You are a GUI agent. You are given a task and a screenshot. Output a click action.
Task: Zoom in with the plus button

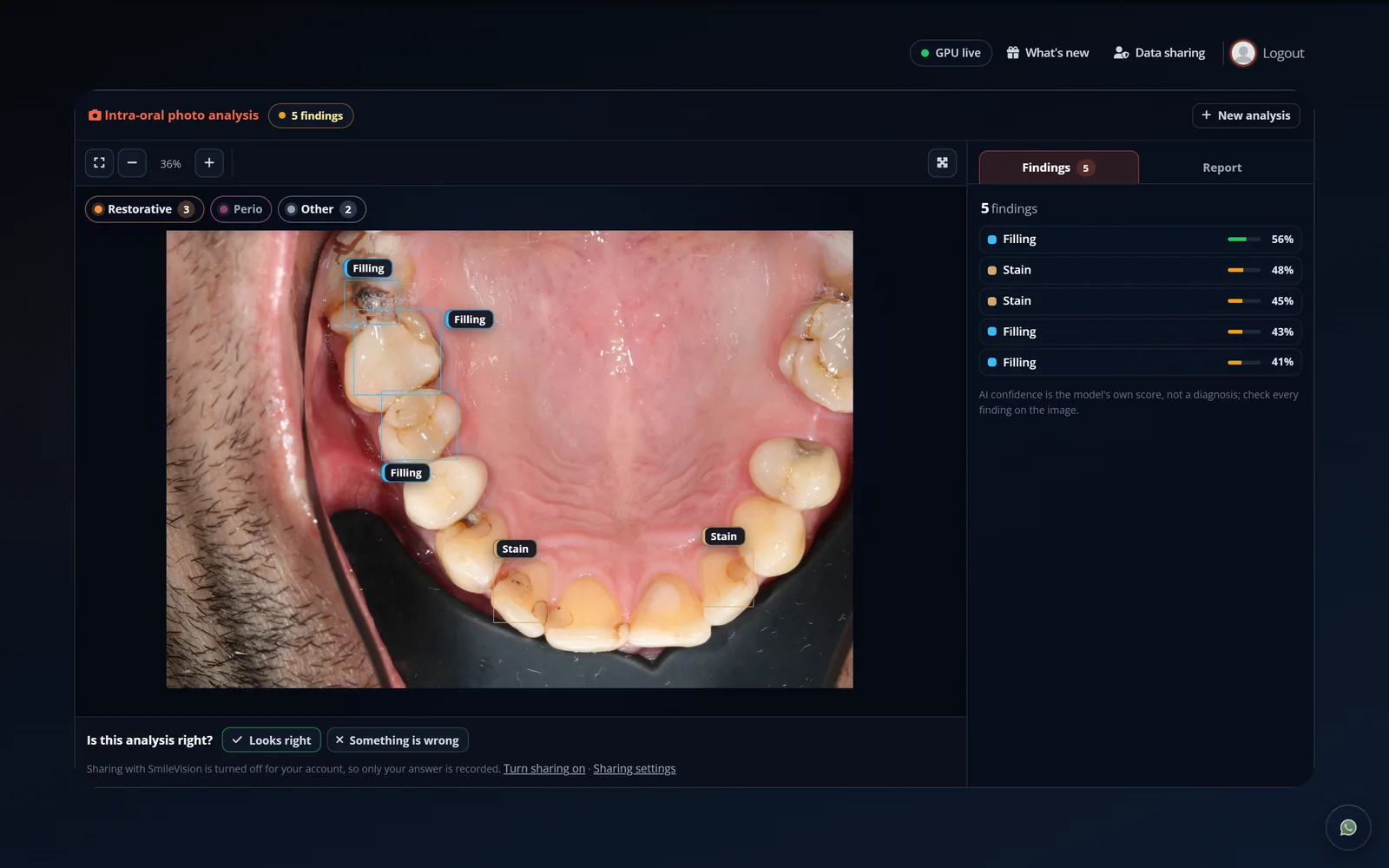[x=209, y=163]
